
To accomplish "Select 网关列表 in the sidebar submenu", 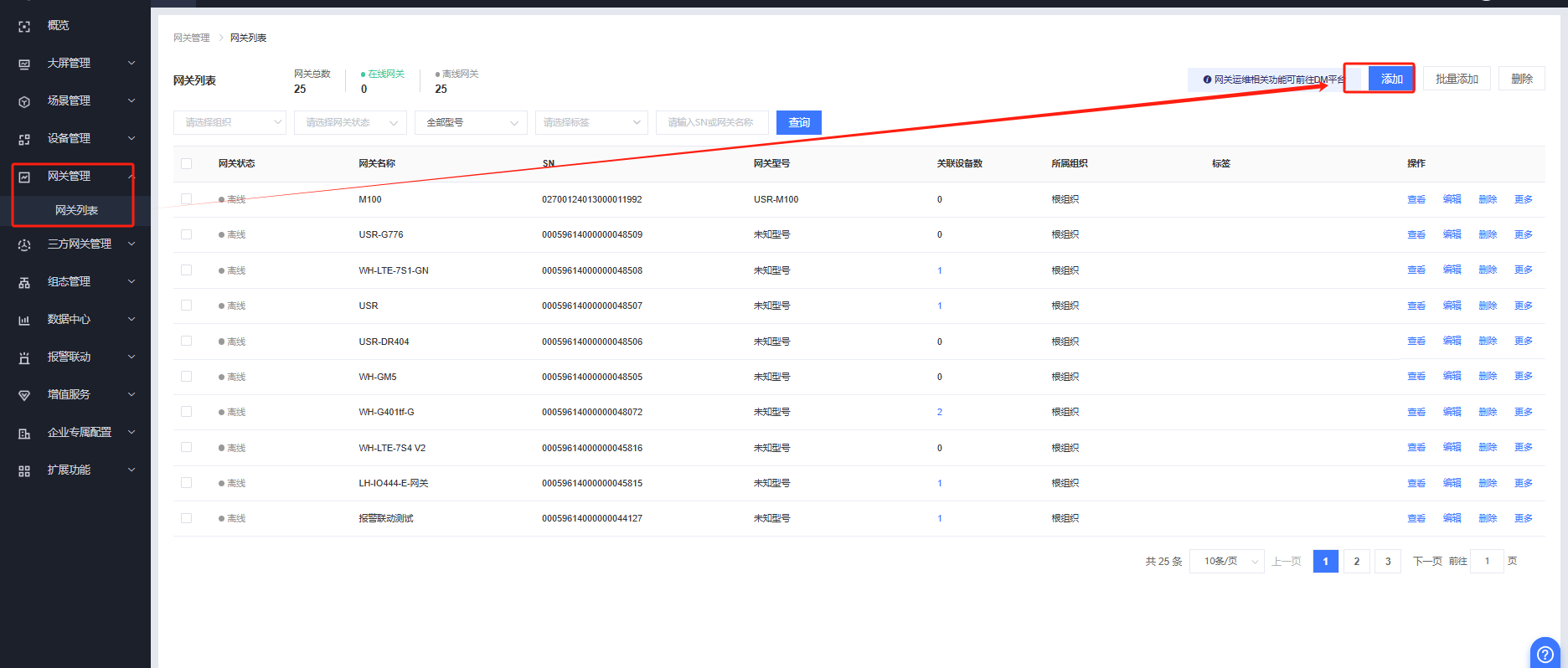I will click(76, 210).
